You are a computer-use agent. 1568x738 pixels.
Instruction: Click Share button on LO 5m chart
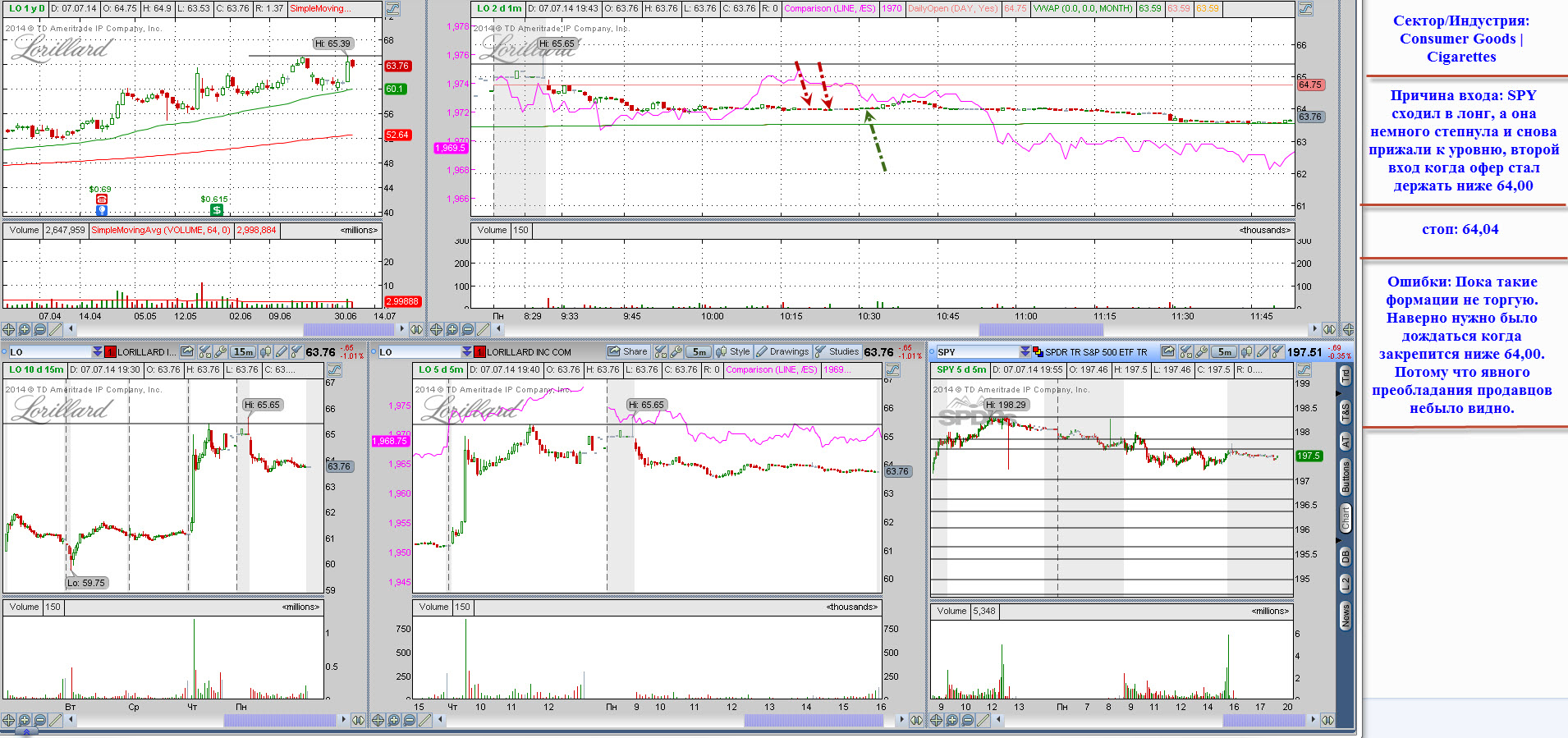click(x=628, y=352)
